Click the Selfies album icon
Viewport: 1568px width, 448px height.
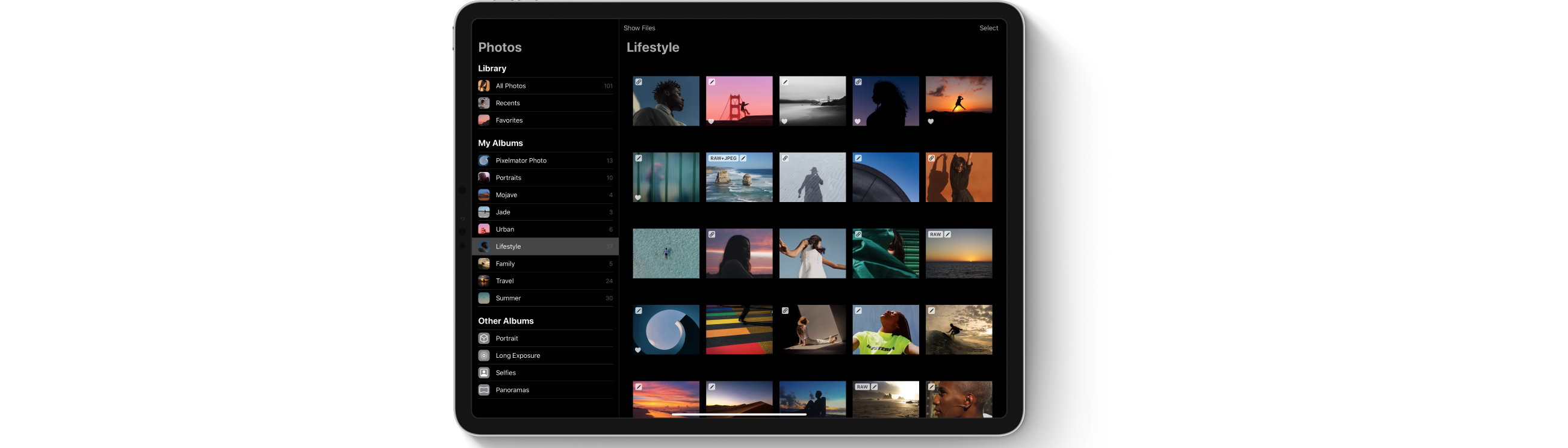(x=483, y=373)
